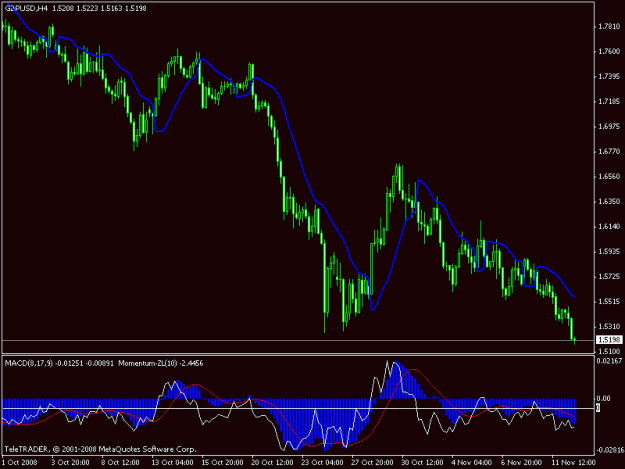Click the 0.00 indicator scale value

click(x=603, y=398)
